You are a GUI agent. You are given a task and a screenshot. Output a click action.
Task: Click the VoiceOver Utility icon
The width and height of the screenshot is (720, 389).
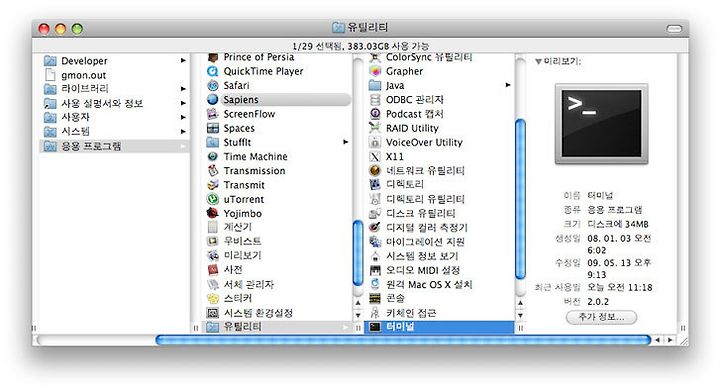[x=375, y=142]
